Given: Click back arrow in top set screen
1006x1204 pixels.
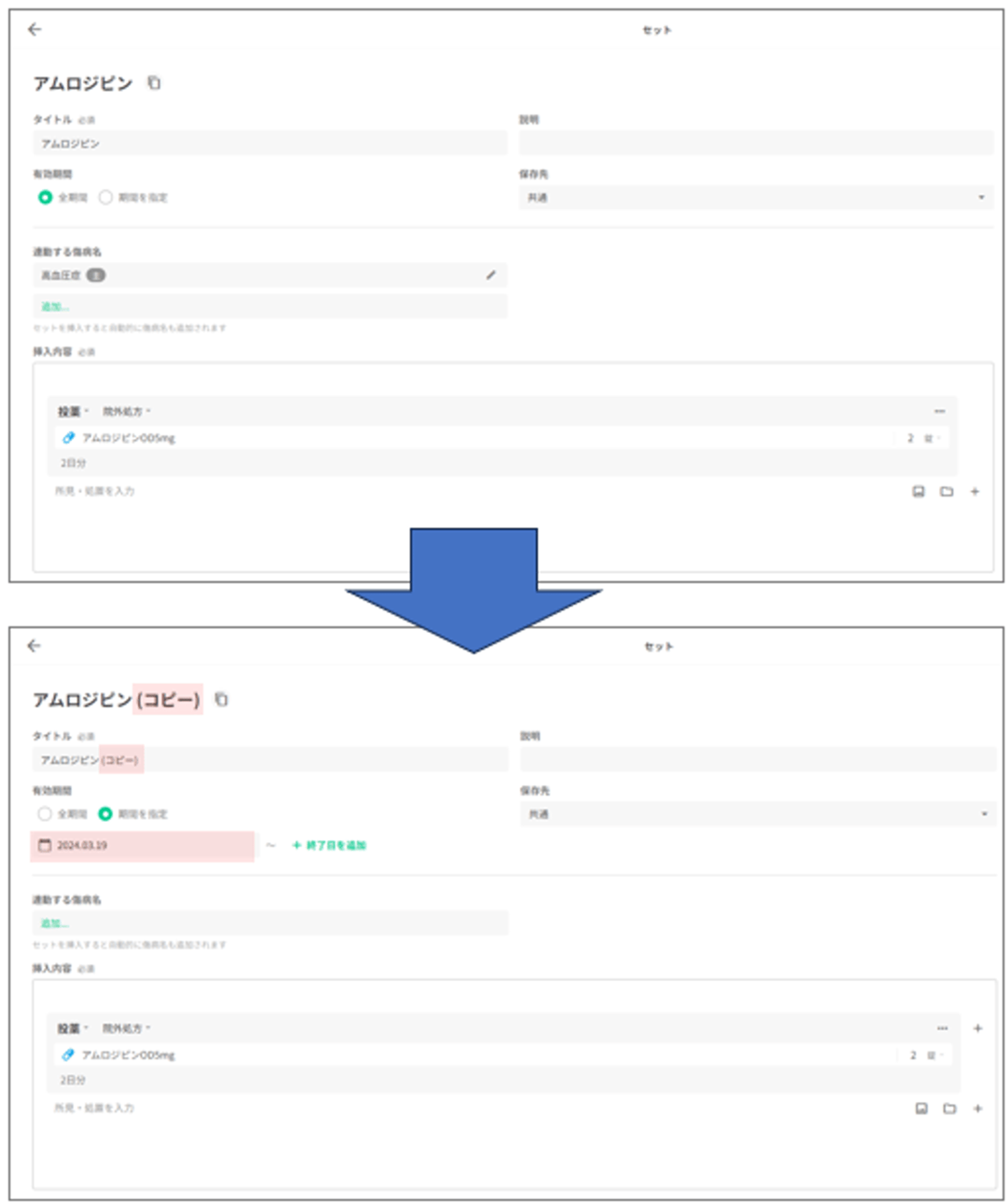Looking at the screenshot, I should (x=34, y=29).
